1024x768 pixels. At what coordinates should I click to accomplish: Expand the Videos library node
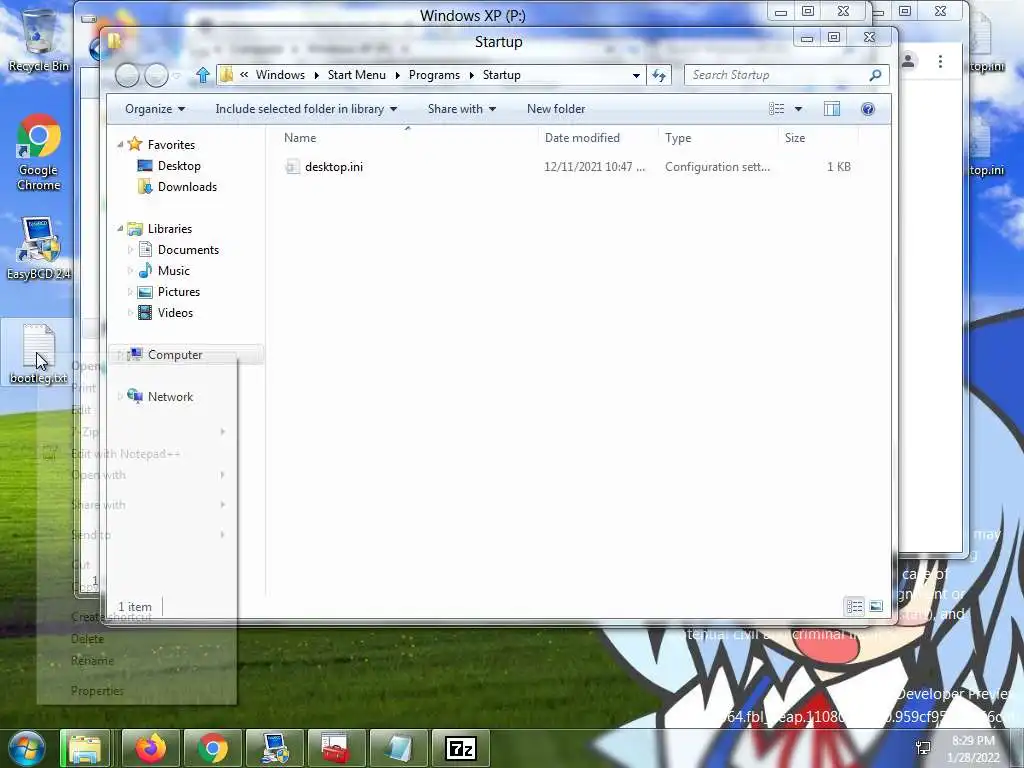click(130, 312)
